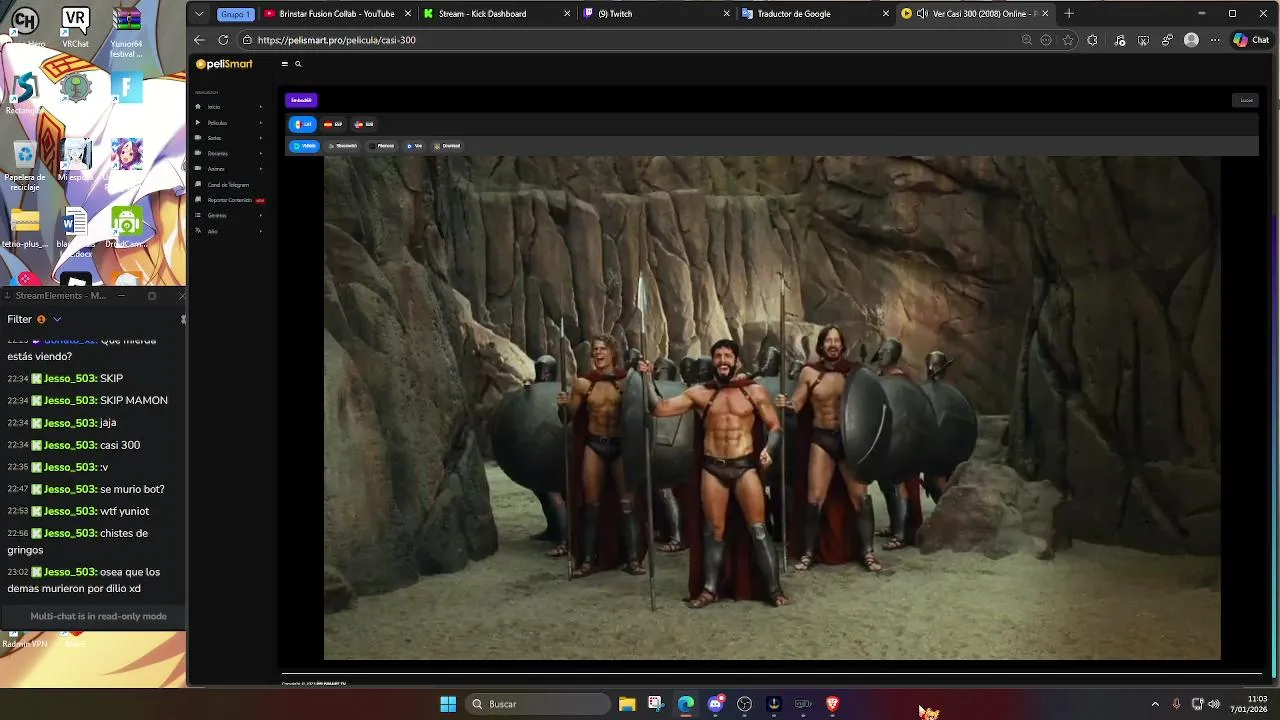Expand the Géneros sidebar arrow
1280x720 pixels.
point(261,215)
